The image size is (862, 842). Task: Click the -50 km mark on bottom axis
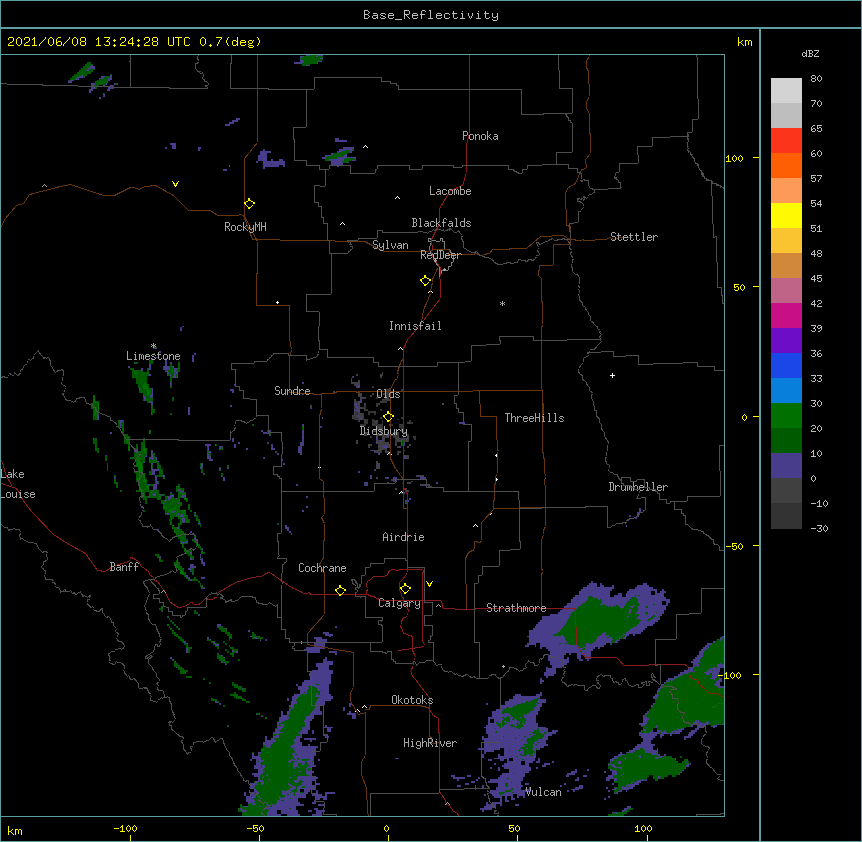(255, 828)
